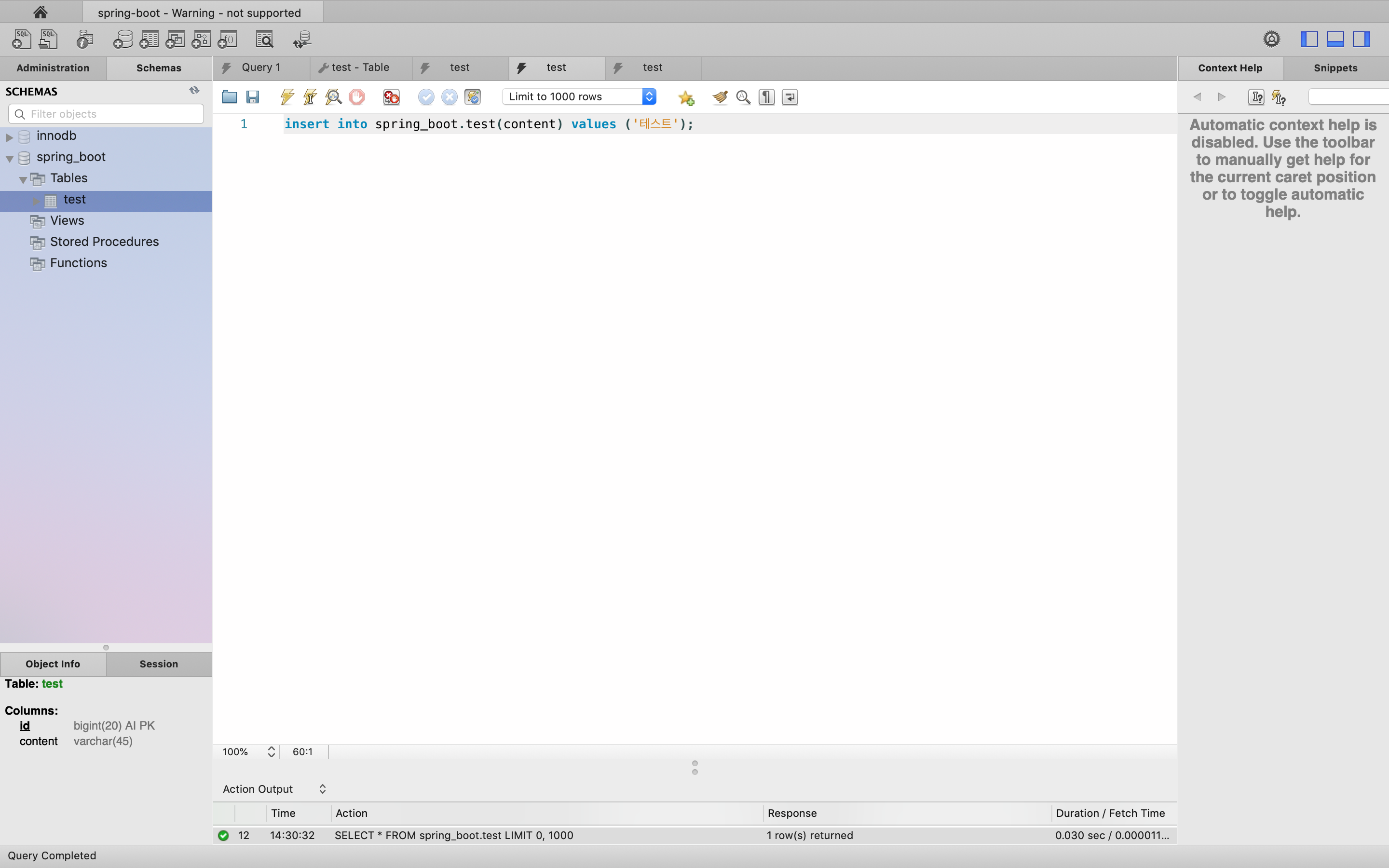Screen dimensions: 1389x868
Task: Switch to the Administration tab
Action: (53, 68)
